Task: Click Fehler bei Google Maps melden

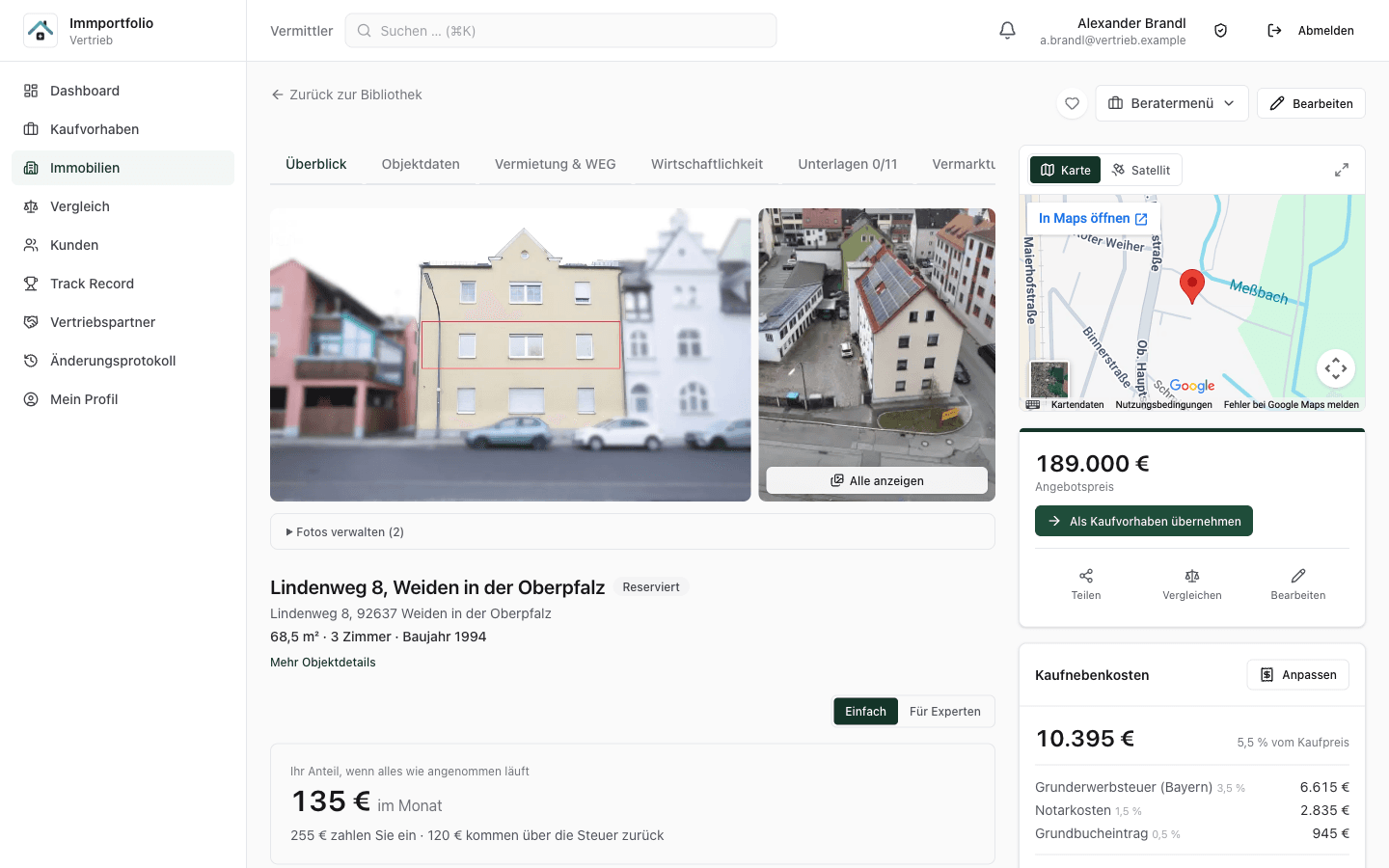Action: click(1292, 405)
